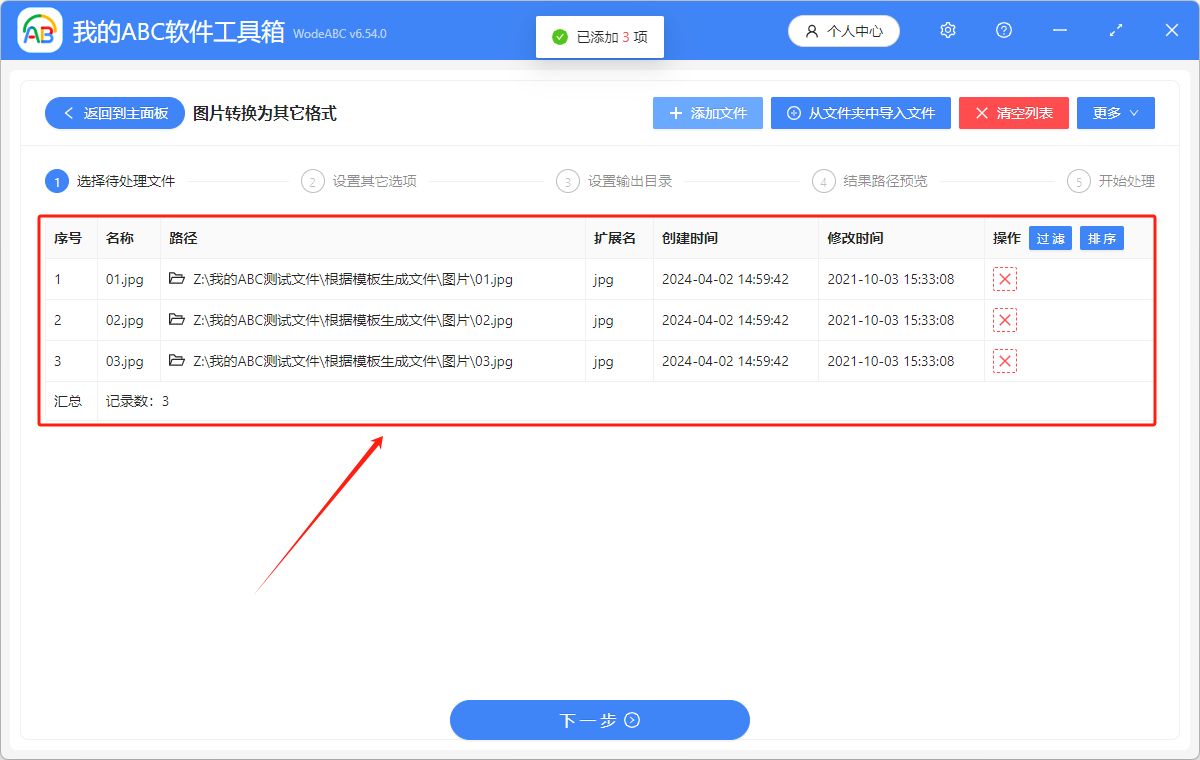Open the 过滤 filter option
The width and height of the screenshot is (1200, 760).
pos(1050,238)
